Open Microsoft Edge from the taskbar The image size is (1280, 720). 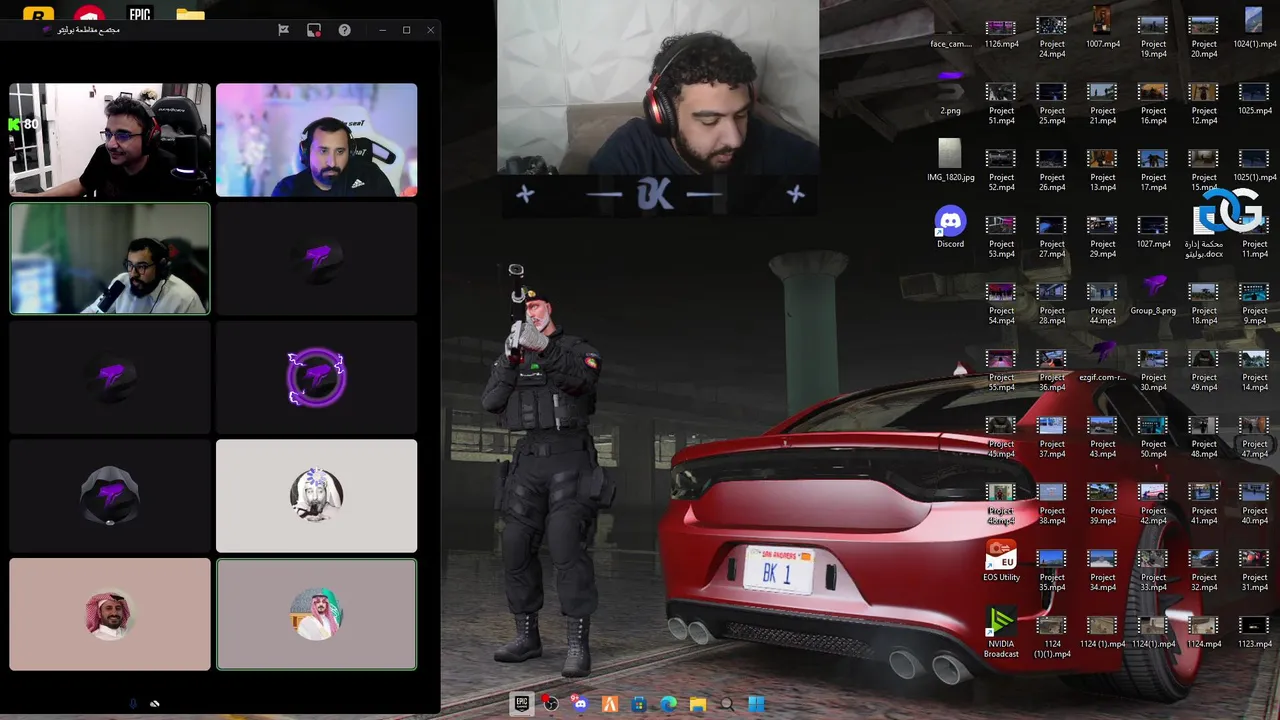point(668,704)
